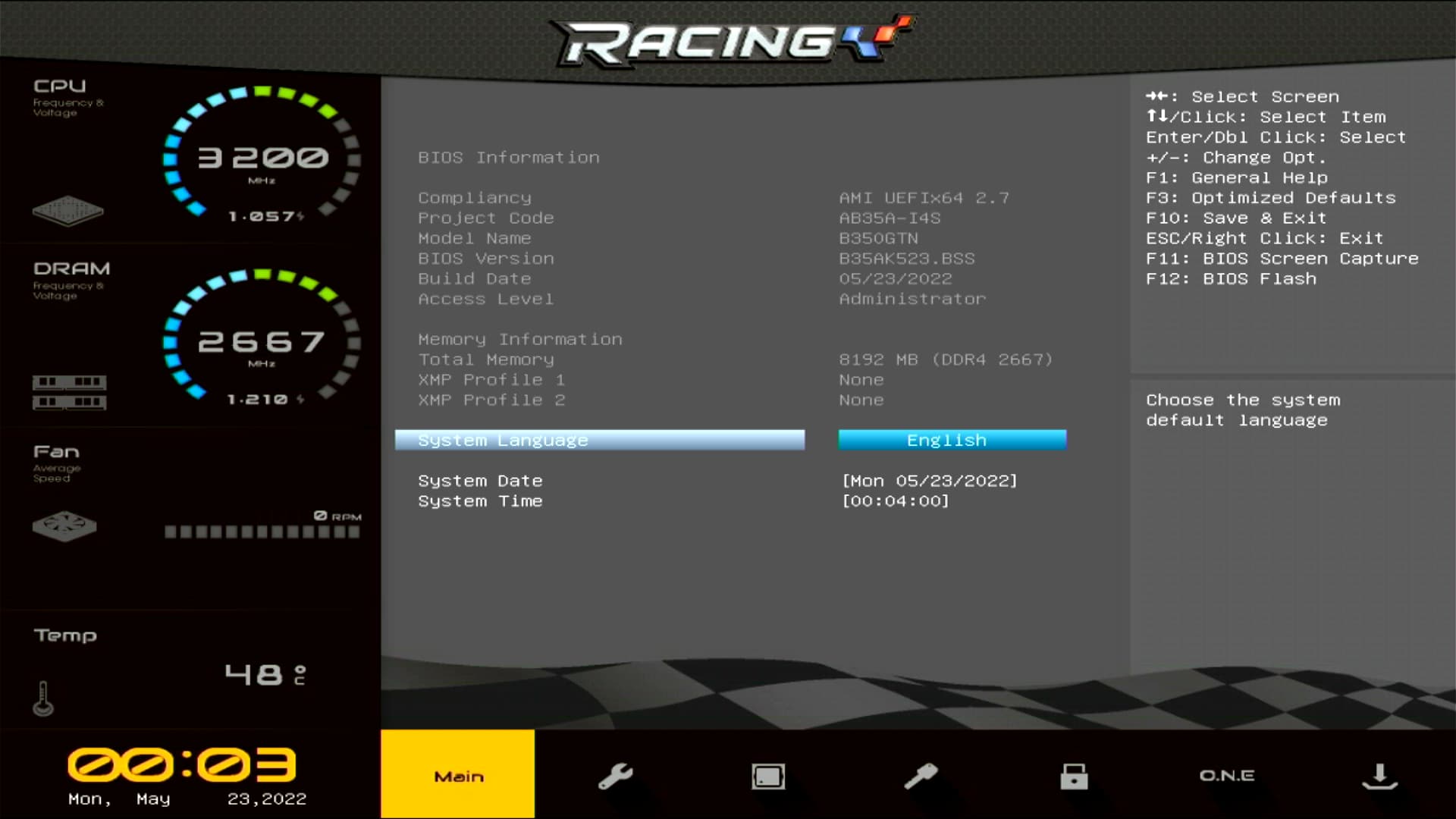This screenshot has height=819, width=1456.
Task: Switch to the O.N.E tab
Action: [x=1226, y=776]
